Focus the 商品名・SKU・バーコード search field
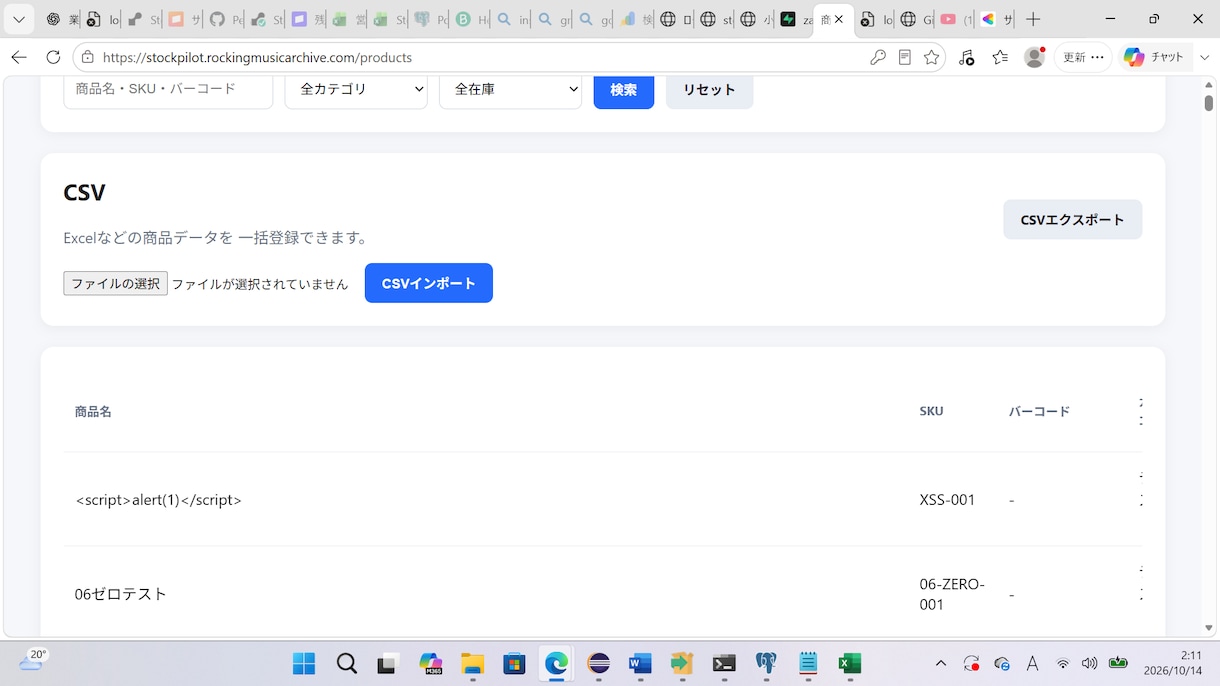Viewport: 1220px width, 686px height. point(168,89)
